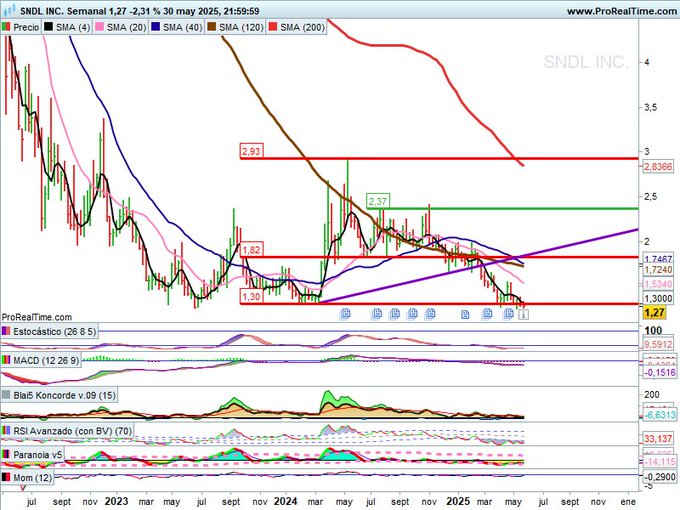Click the 100 stochastic scale label
Screen dimensions: 680x510
653,330
